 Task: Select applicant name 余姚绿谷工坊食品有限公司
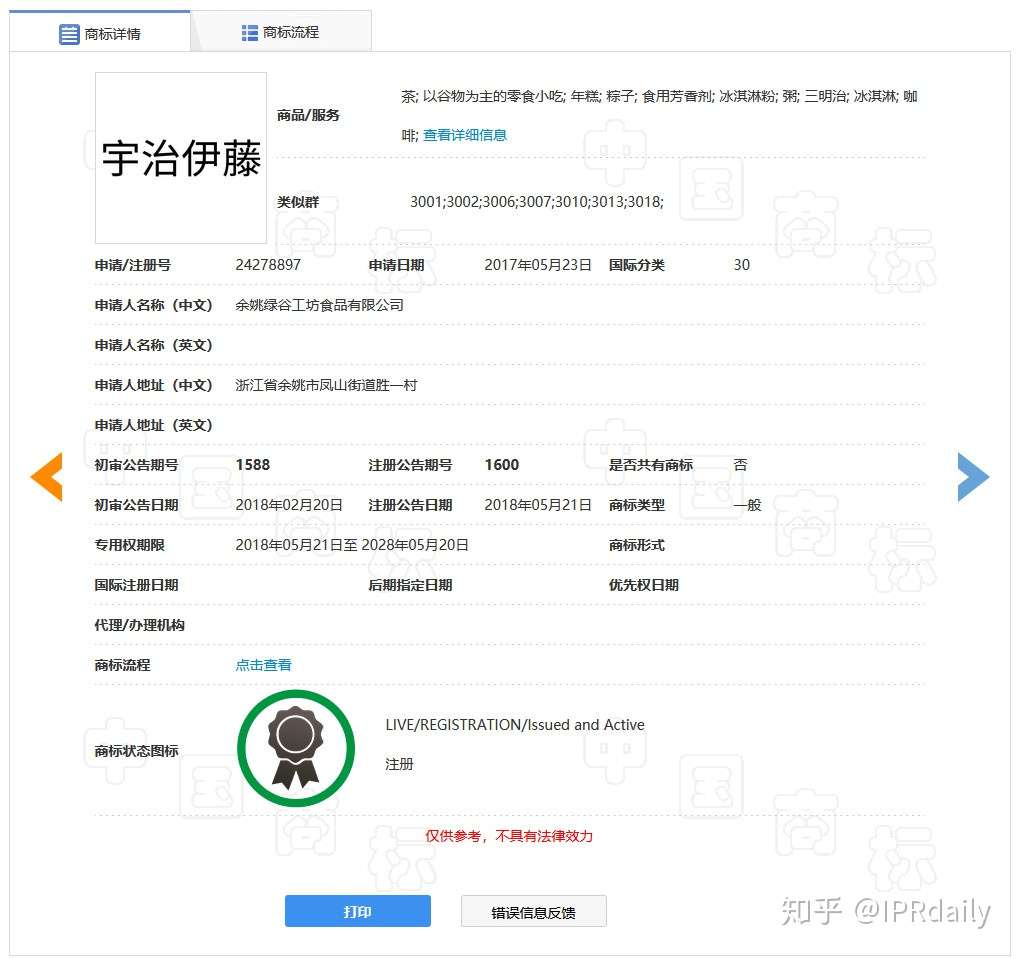[x=319, y=305]
